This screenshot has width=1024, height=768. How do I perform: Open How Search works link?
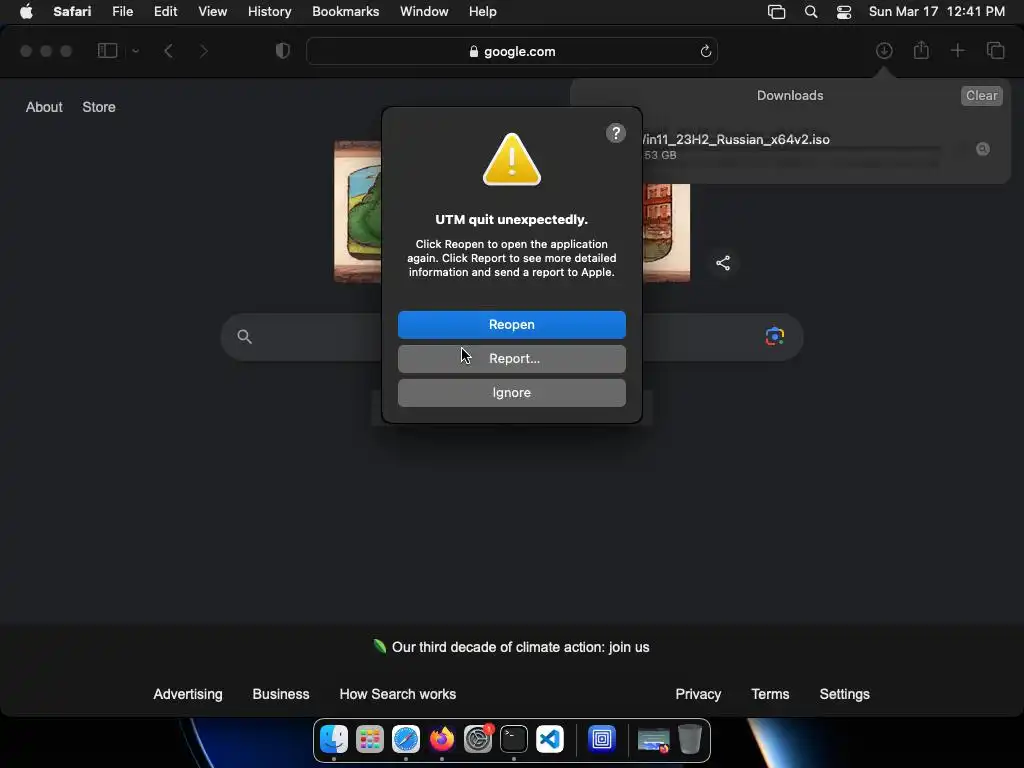(x=397, y=694)
